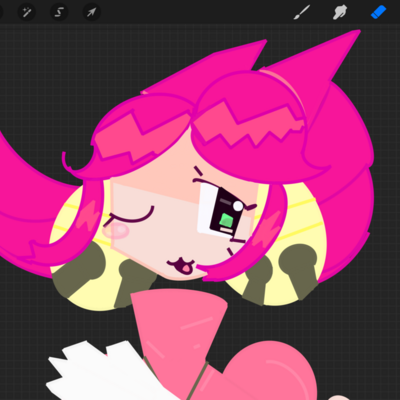Image resolution: width=400 pixels, height=400 pixels.
Task: Select the Transform arrow tool
Action: (x=92, y=12)
